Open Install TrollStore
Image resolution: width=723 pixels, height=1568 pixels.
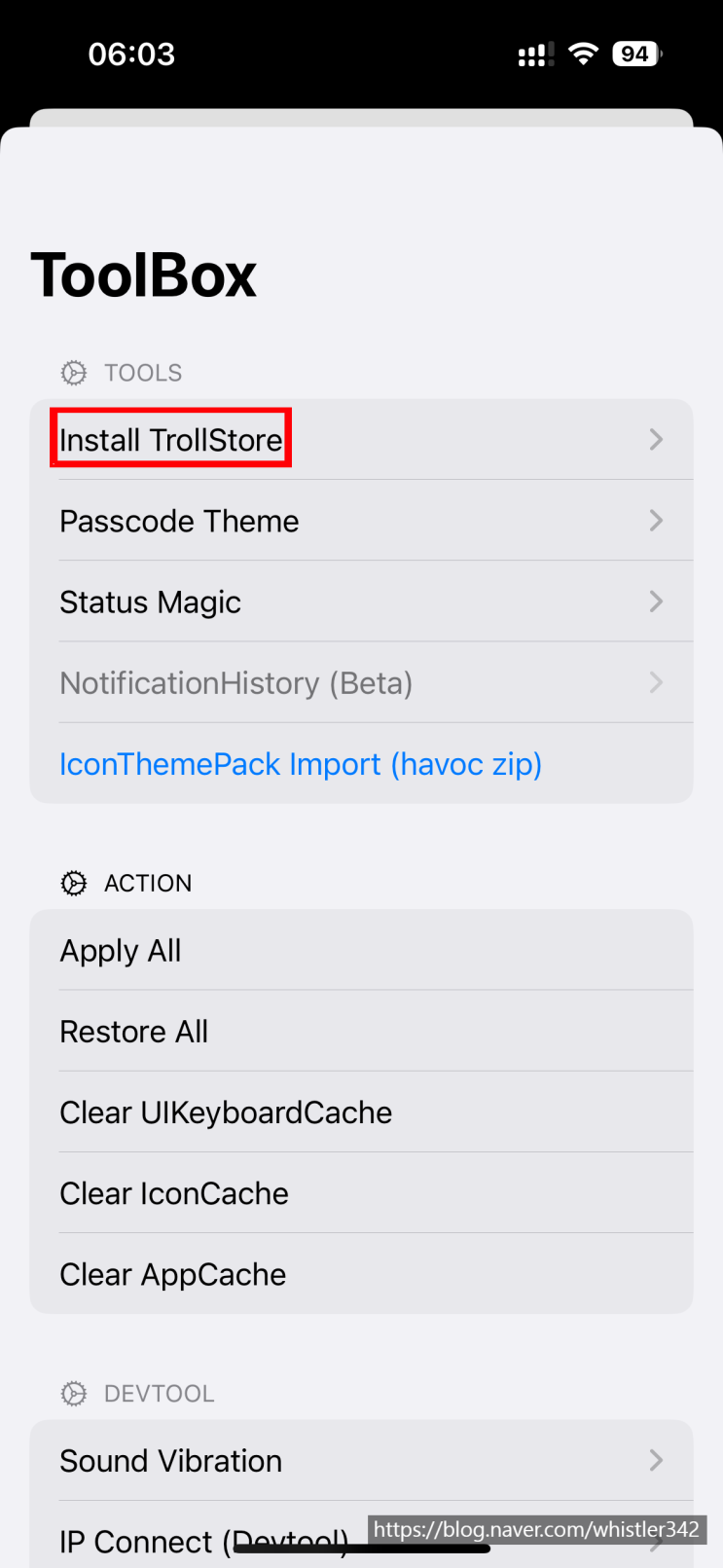[x=170, y=439]
